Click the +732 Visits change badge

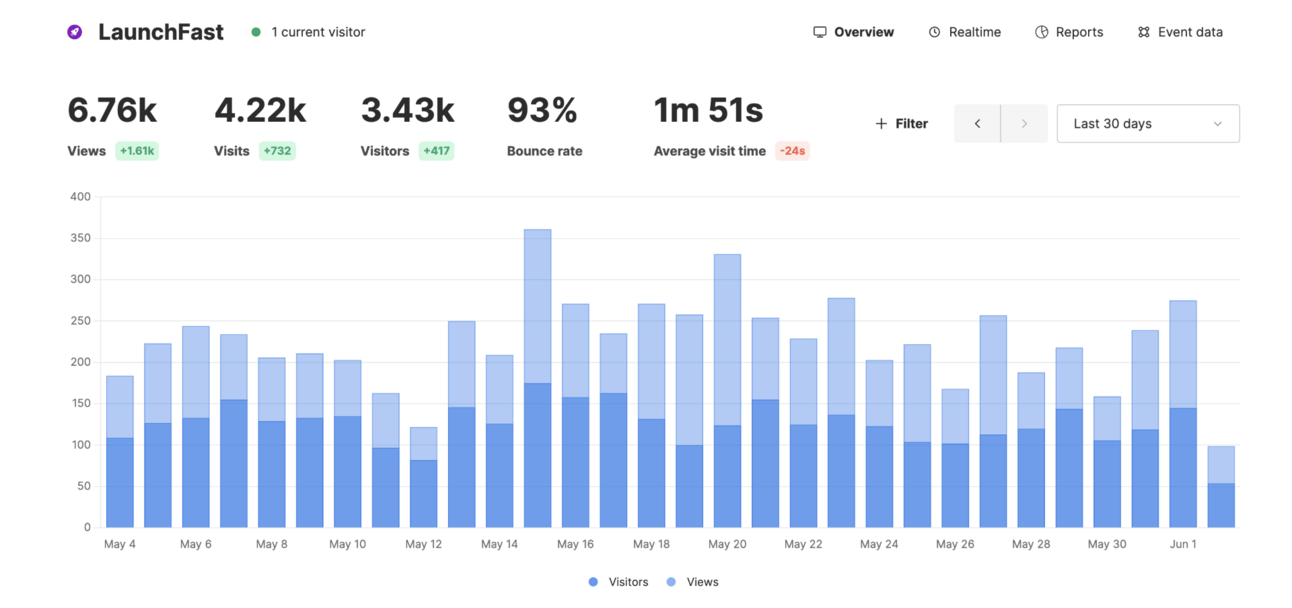(x=277, y=151)
